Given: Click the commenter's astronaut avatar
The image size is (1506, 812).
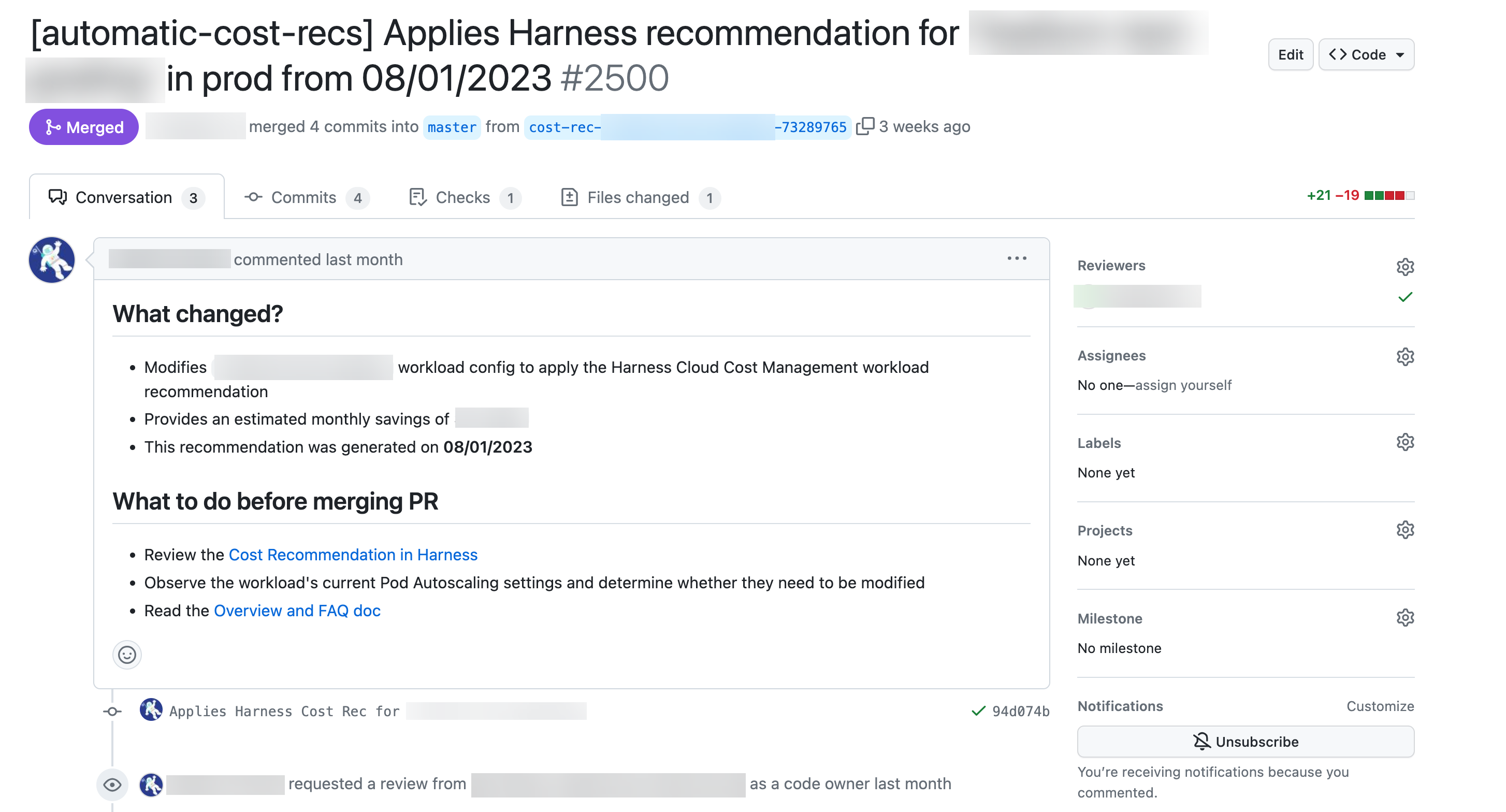Looking at the screenshot, I should [x=51, y=259].
